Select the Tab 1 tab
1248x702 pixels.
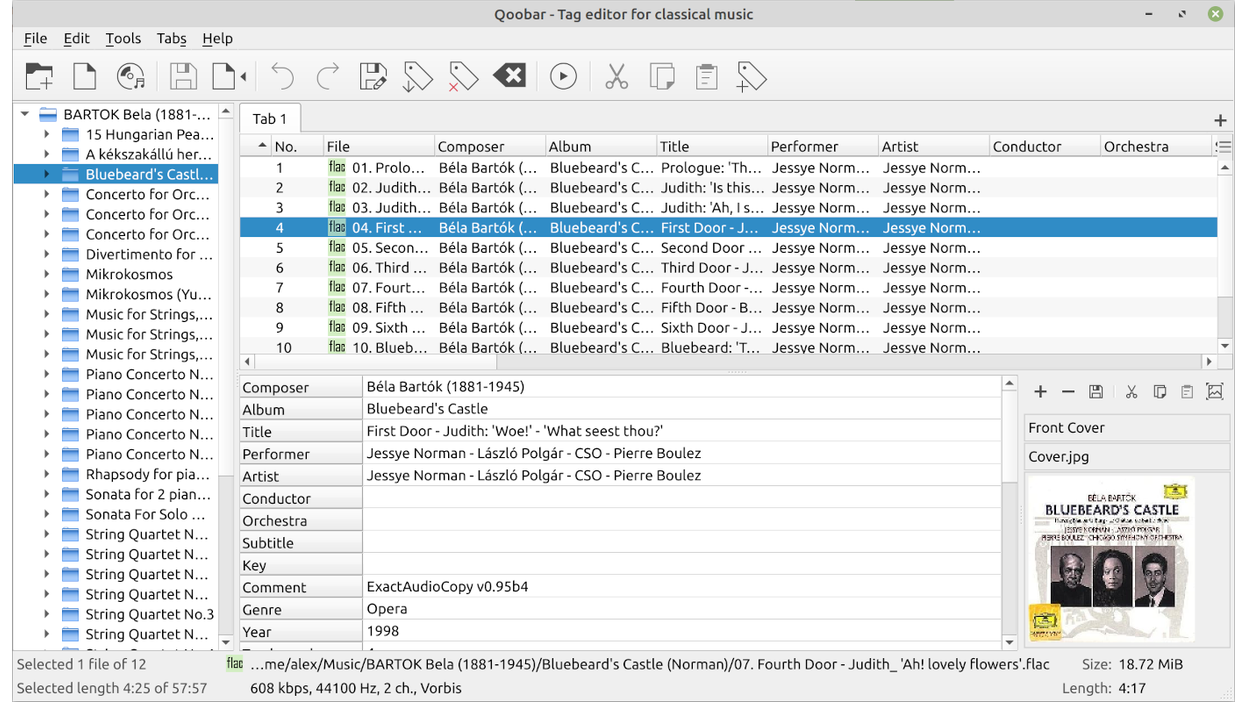coord(269,119)
